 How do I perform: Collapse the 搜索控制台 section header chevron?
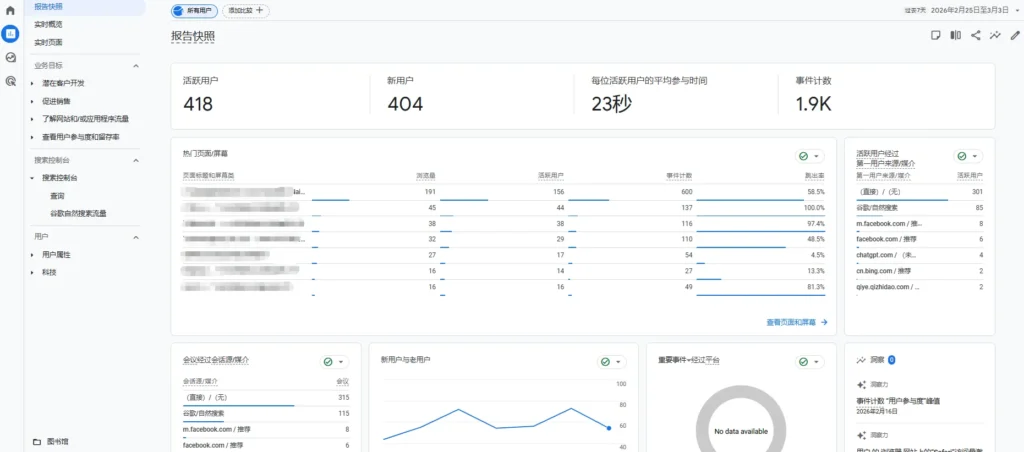click(x=136, y=161)
